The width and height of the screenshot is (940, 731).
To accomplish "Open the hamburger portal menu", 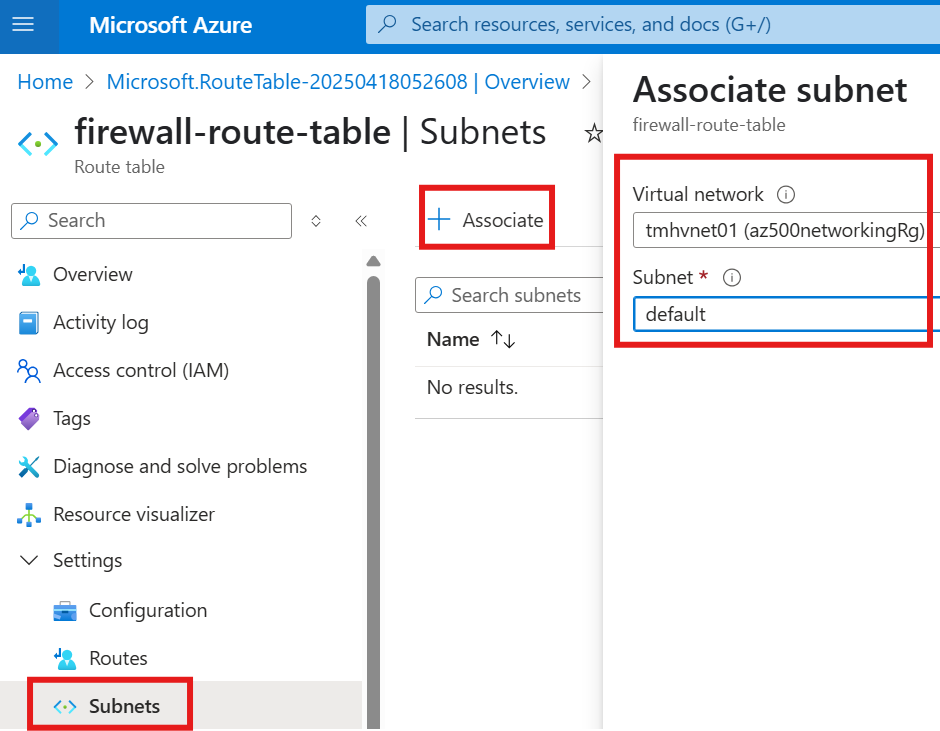I will [23, 25].
